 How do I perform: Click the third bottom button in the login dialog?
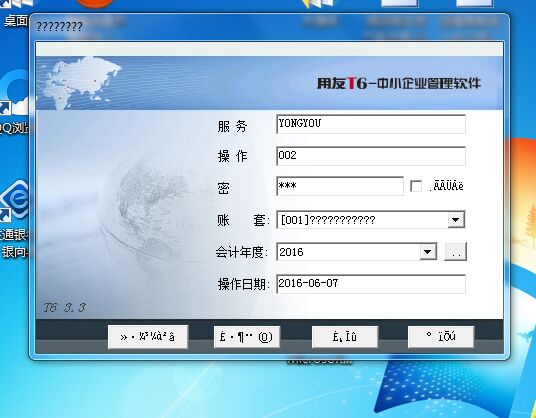345,337
